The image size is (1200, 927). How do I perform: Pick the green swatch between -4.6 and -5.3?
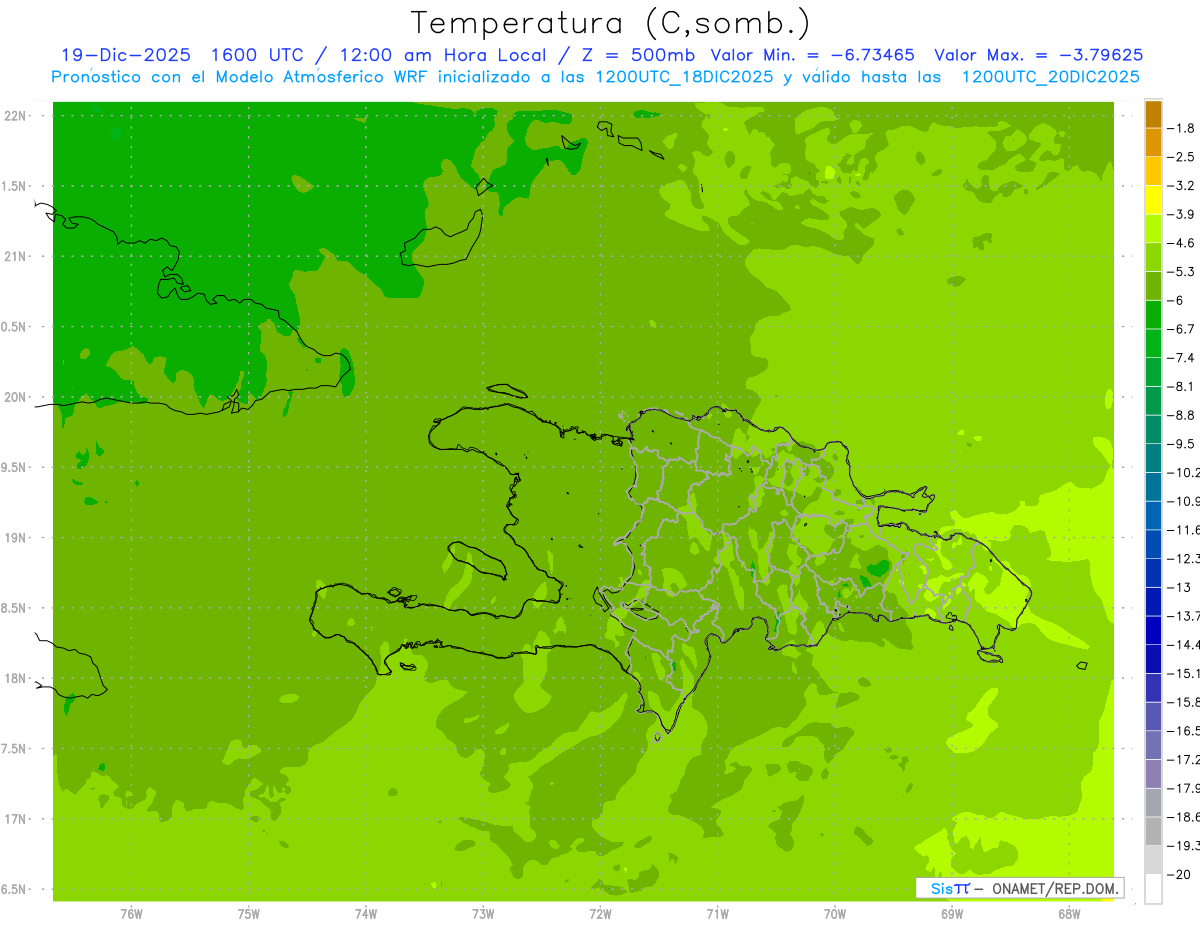click(x=1153, y=257)
